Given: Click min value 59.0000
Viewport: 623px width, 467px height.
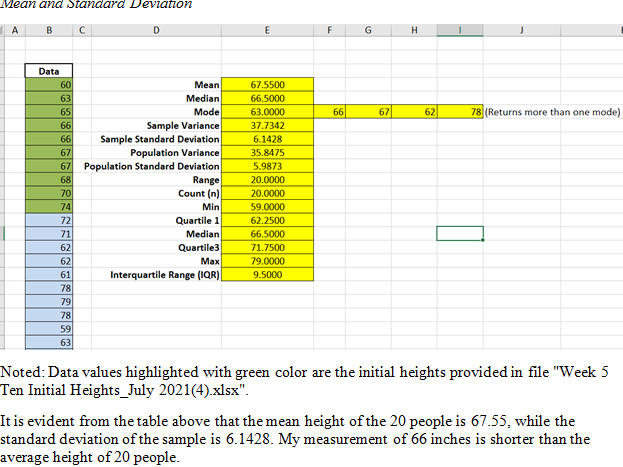Looking at the screenshot, I should (x=267, y=207).
